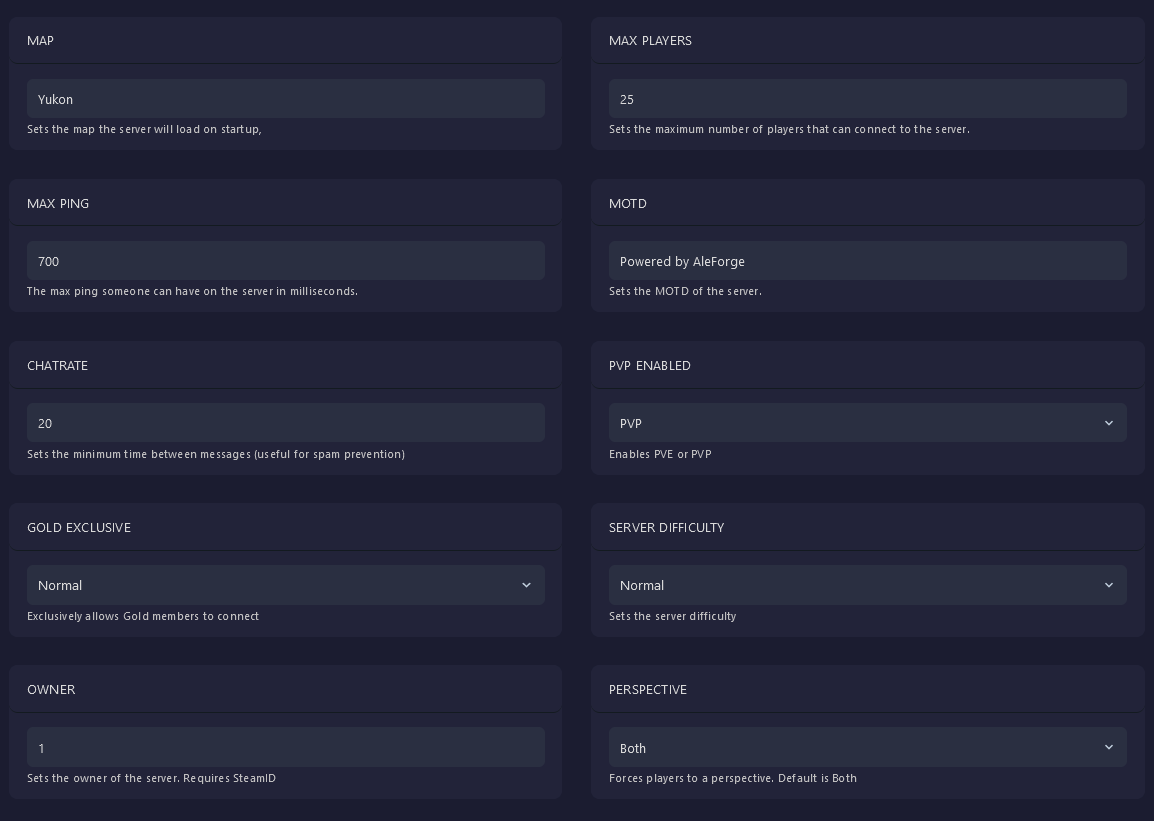Click the chevron arrow in Perspective selector

click(1108, 748)
